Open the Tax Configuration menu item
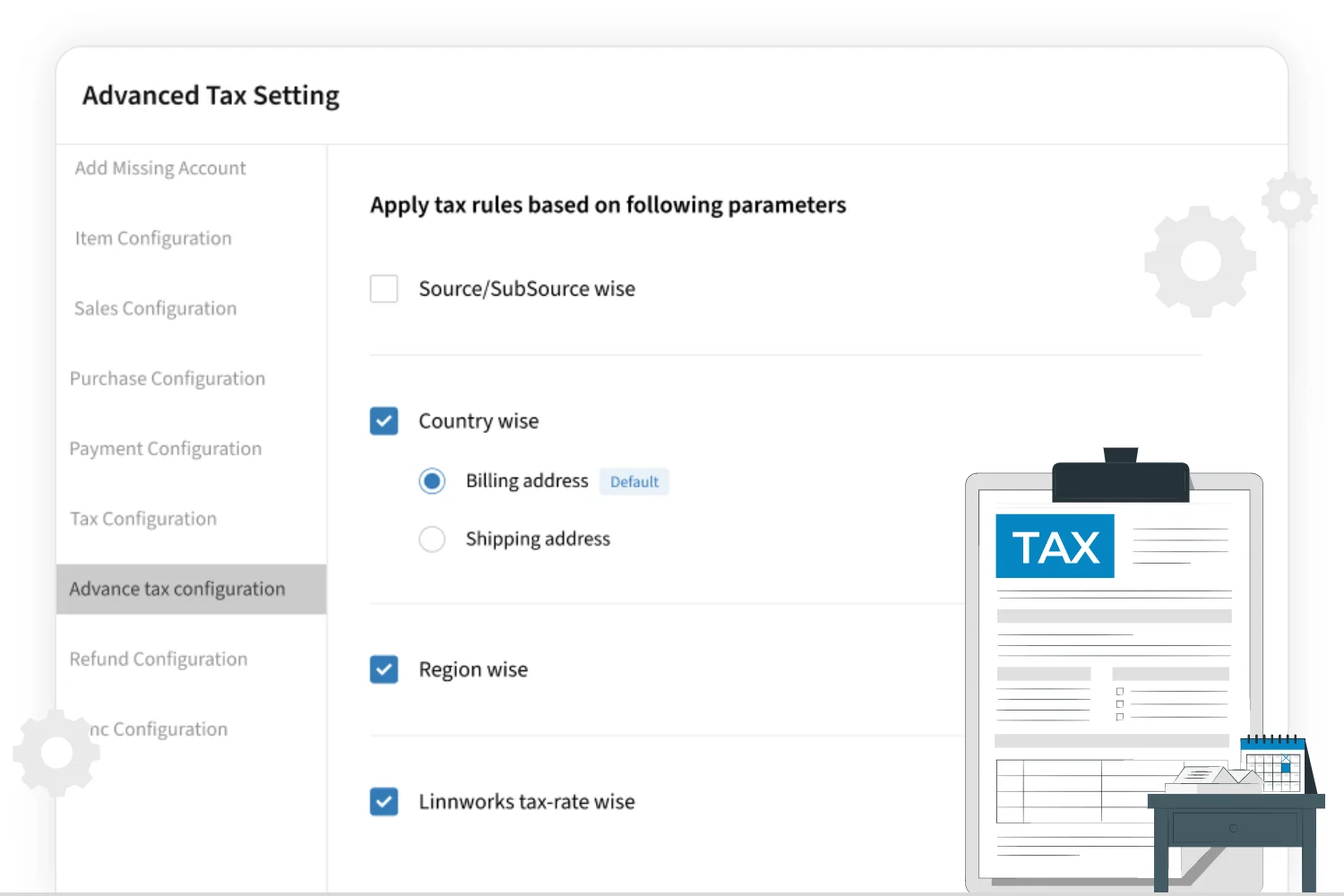Screen dimensions: 1344x896 coord(143,519)
